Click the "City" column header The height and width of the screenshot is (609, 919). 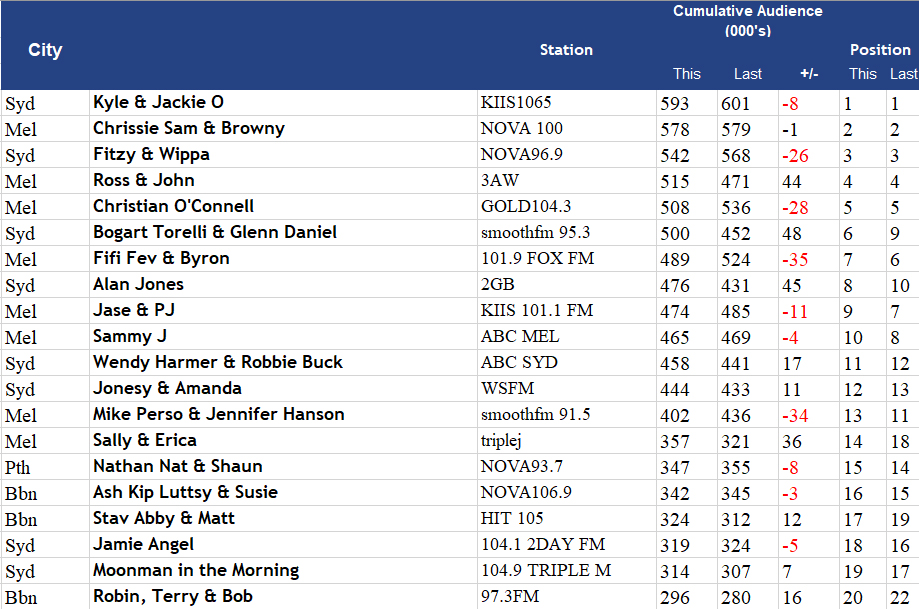pyautogui.click(x=45, y=50)
